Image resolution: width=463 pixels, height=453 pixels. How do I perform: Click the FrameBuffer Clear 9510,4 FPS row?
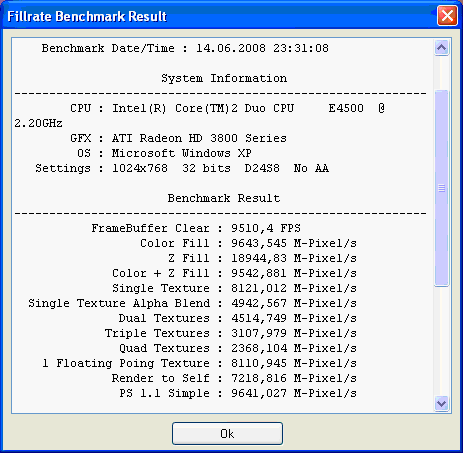coord(196,229)
